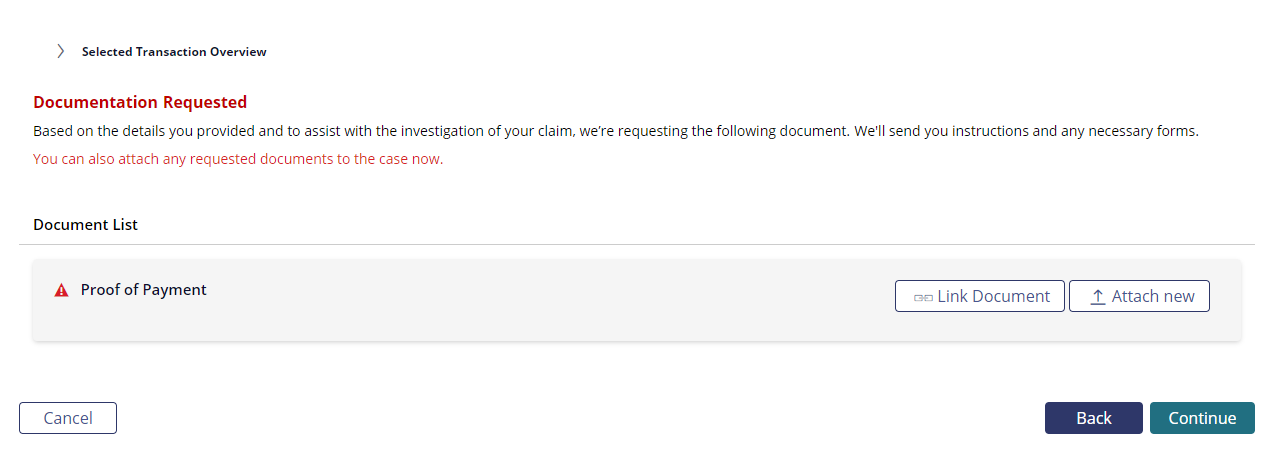Click the Documentation Requested heading
Viewport: 1273px width, 461px height.
pyautogui.click(x=140, y=102)
